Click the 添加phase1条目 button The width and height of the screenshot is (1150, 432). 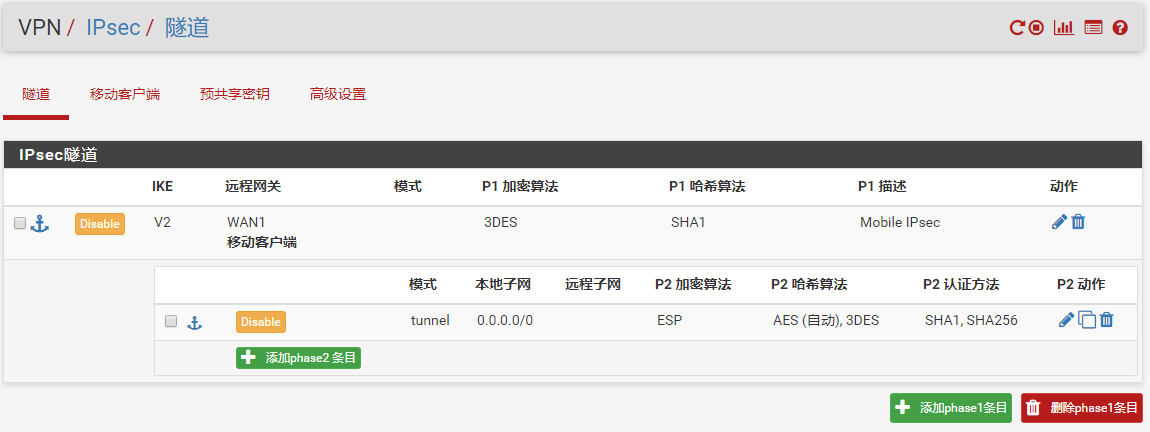click(x=951, y=408)
